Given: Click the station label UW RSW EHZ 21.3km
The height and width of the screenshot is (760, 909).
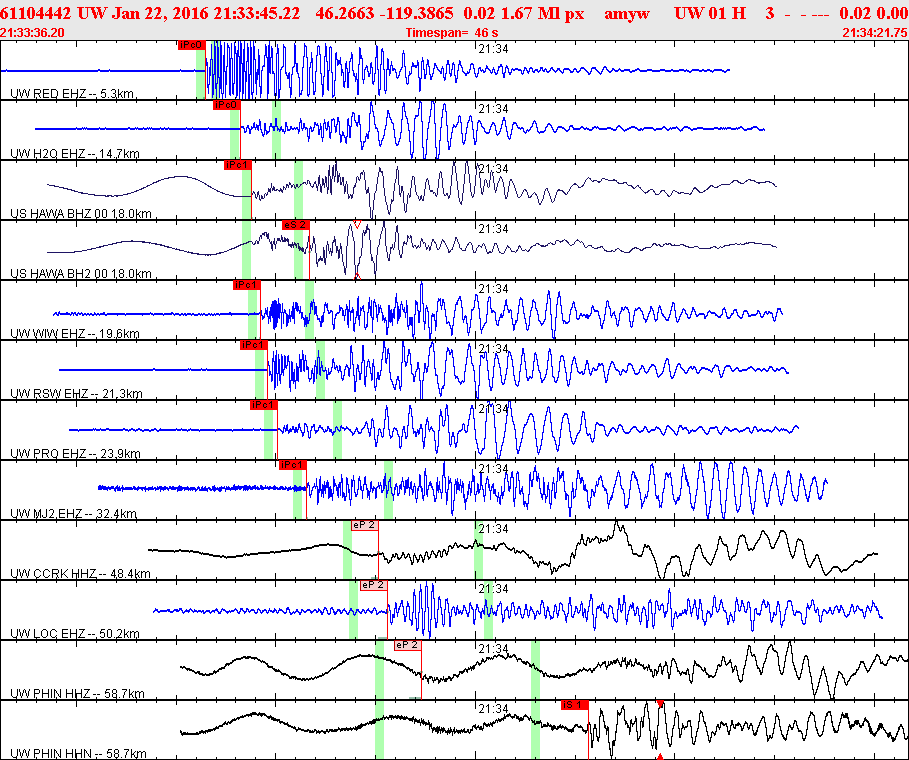Looking at the screenshot, I should [x=77, y=394].
